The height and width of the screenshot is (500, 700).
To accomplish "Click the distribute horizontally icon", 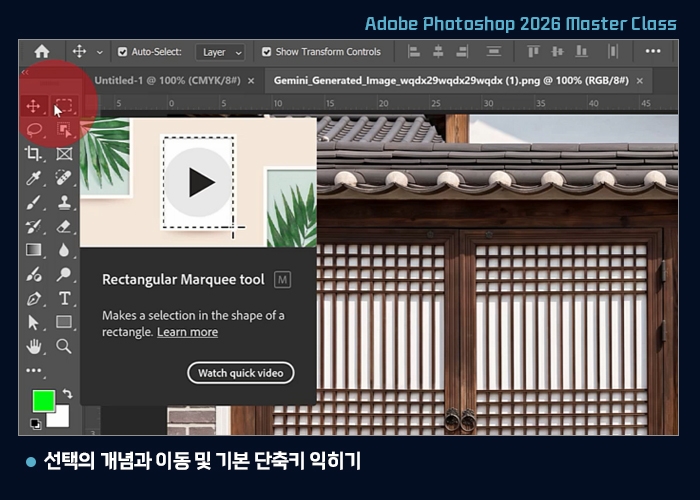I will [x=613, y=52].
